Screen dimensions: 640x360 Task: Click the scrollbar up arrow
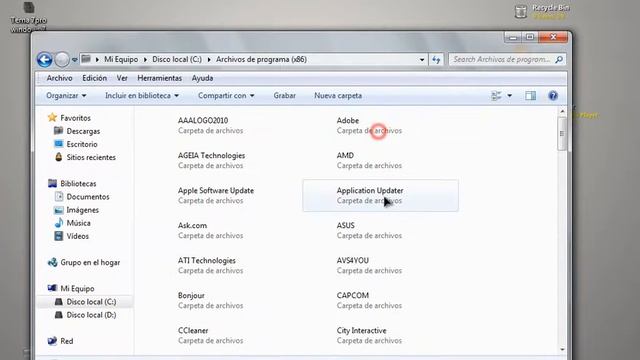[562, 111]
